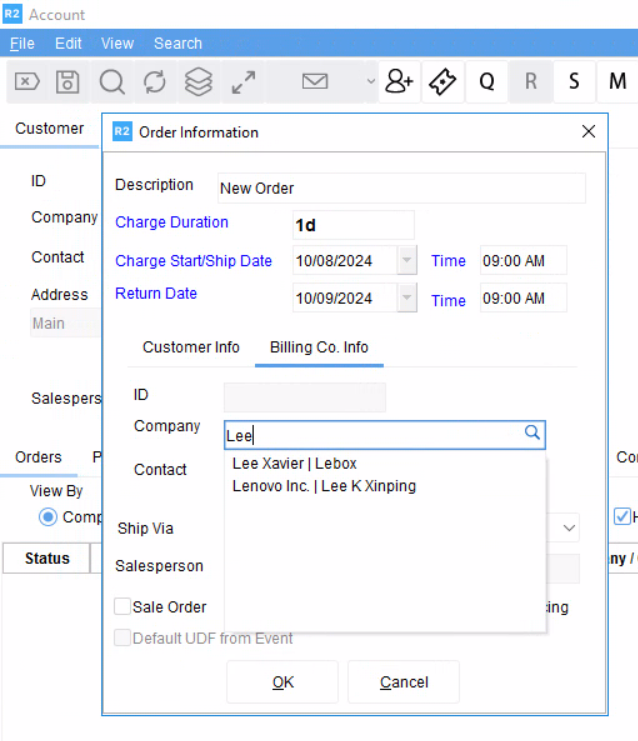Screen dimensions: 638x741
Task: Click the envelope email toolbar icon
Action: pyautogui.click(x=315, y=82)
